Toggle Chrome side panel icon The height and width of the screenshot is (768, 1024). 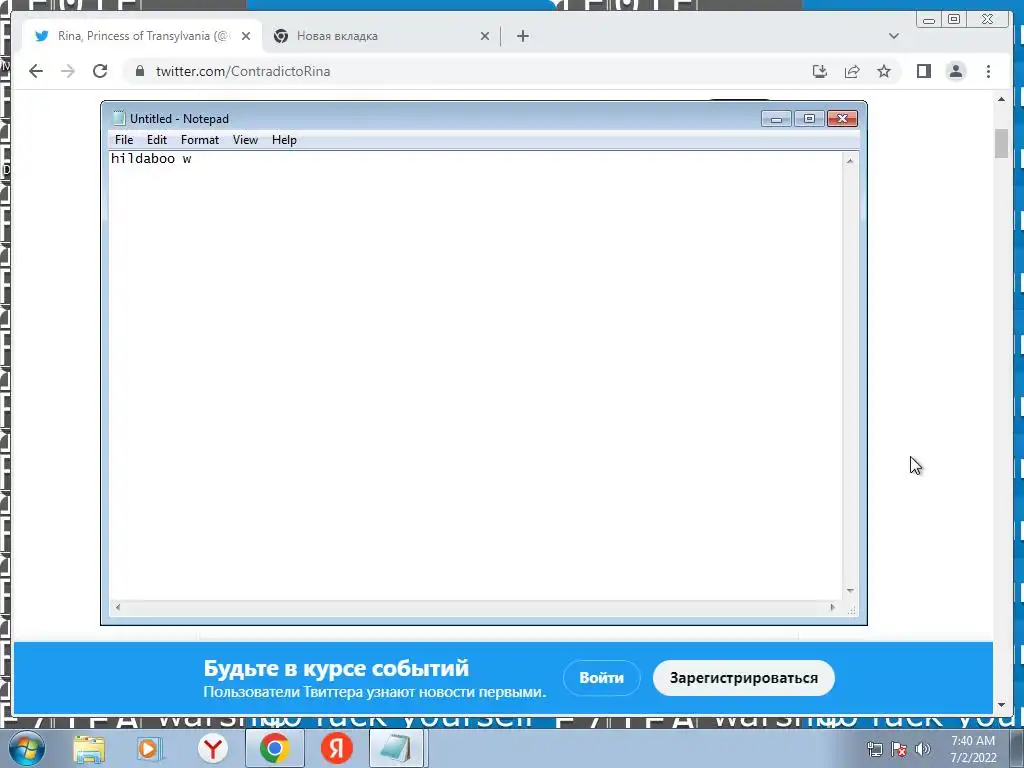923,71
